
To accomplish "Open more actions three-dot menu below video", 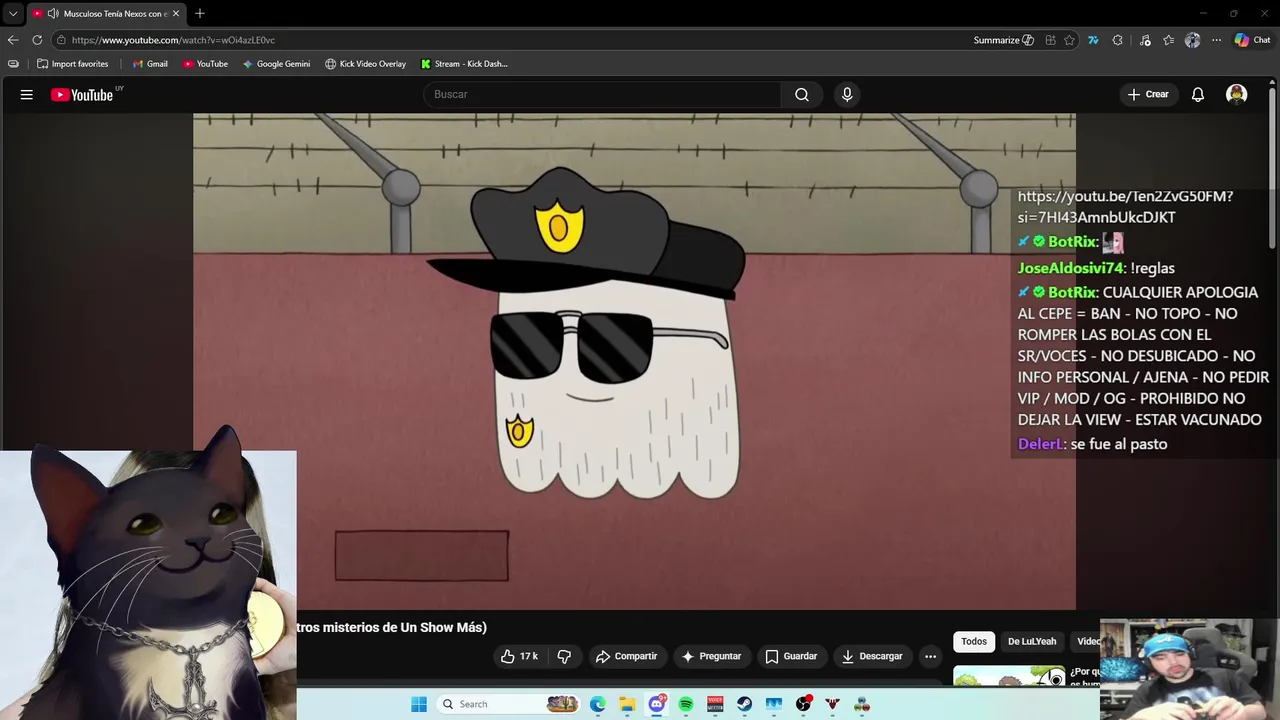I will pyautogui.click(x=930, y=656).
